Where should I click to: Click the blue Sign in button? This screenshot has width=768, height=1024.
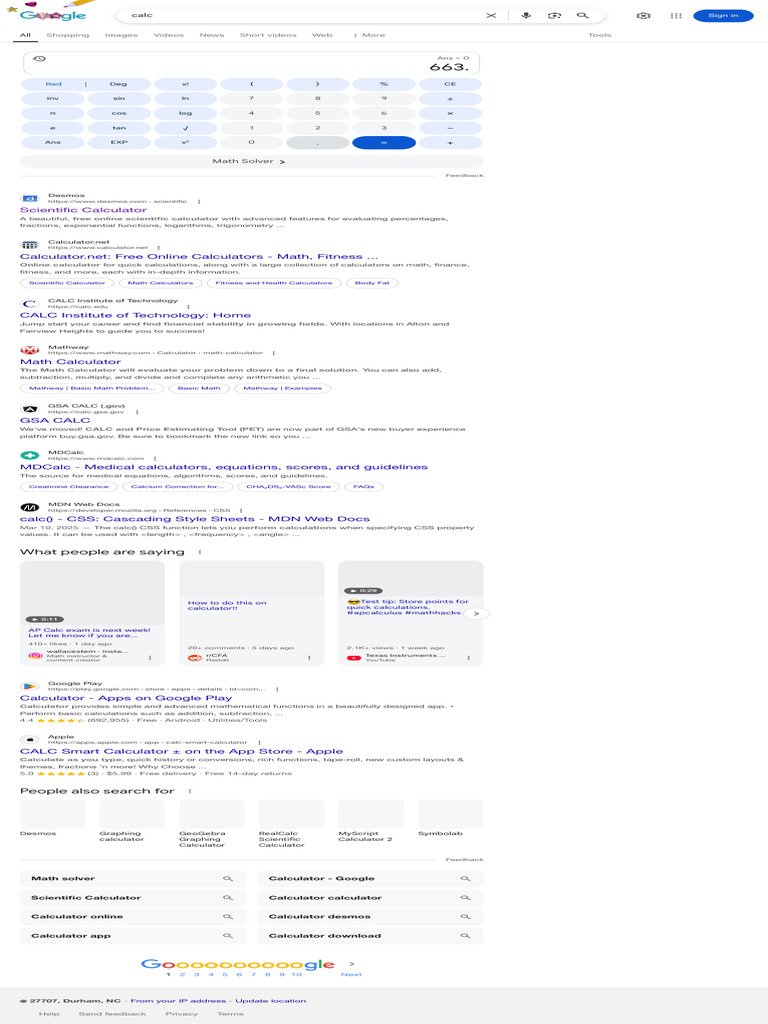(723, 16)
